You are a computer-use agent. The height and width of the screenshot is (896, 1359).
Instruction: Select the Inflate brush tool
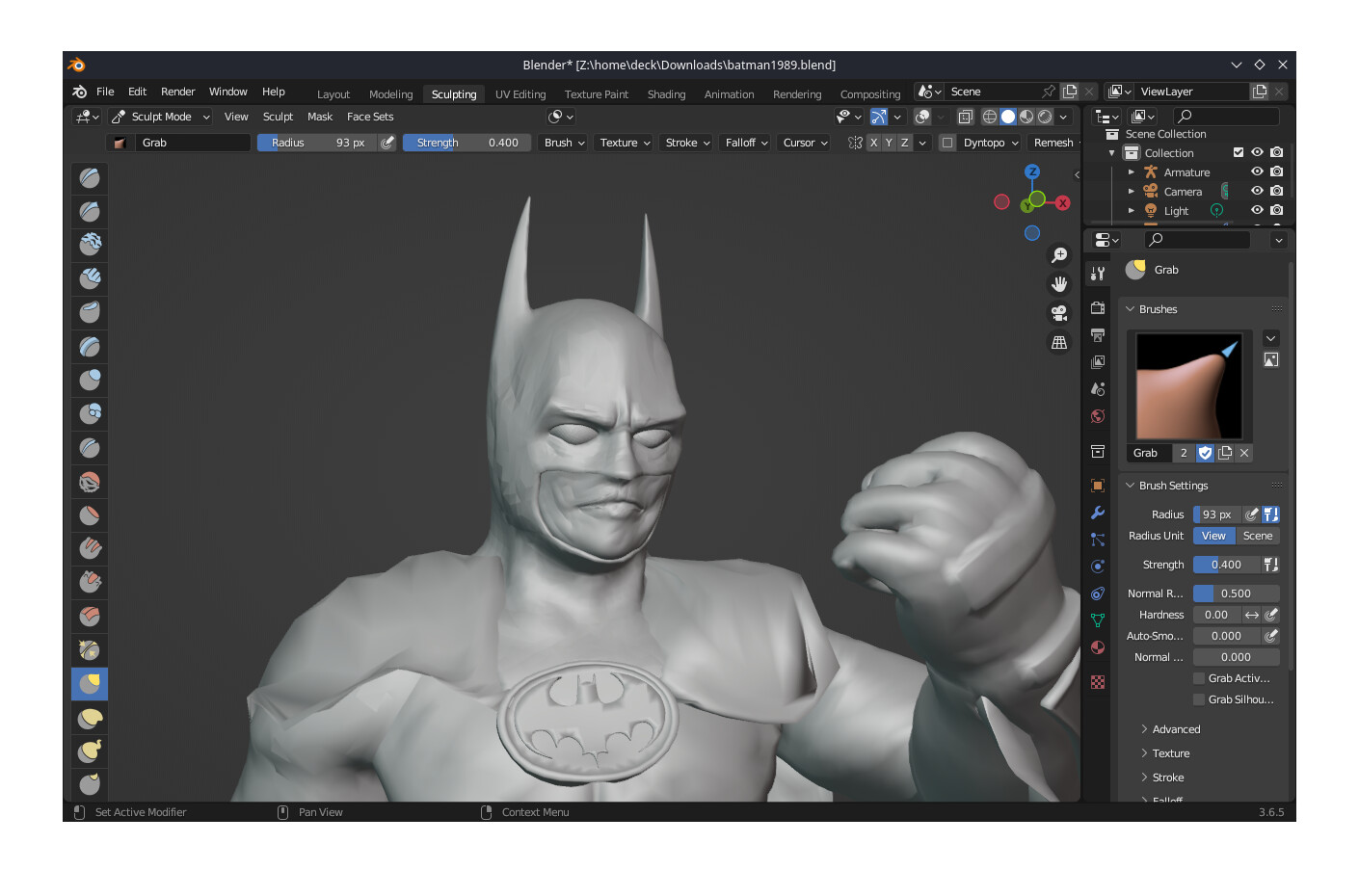[x=90, y=380]
